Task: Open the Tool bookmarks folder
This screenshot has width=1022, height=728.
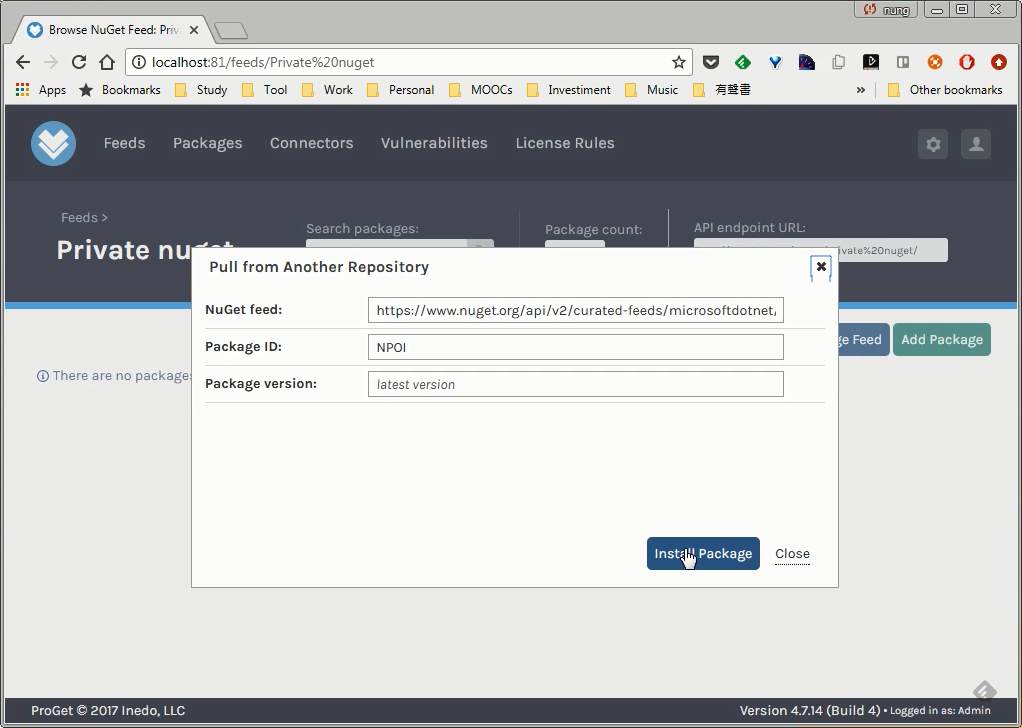Action: tap(265, 90)
